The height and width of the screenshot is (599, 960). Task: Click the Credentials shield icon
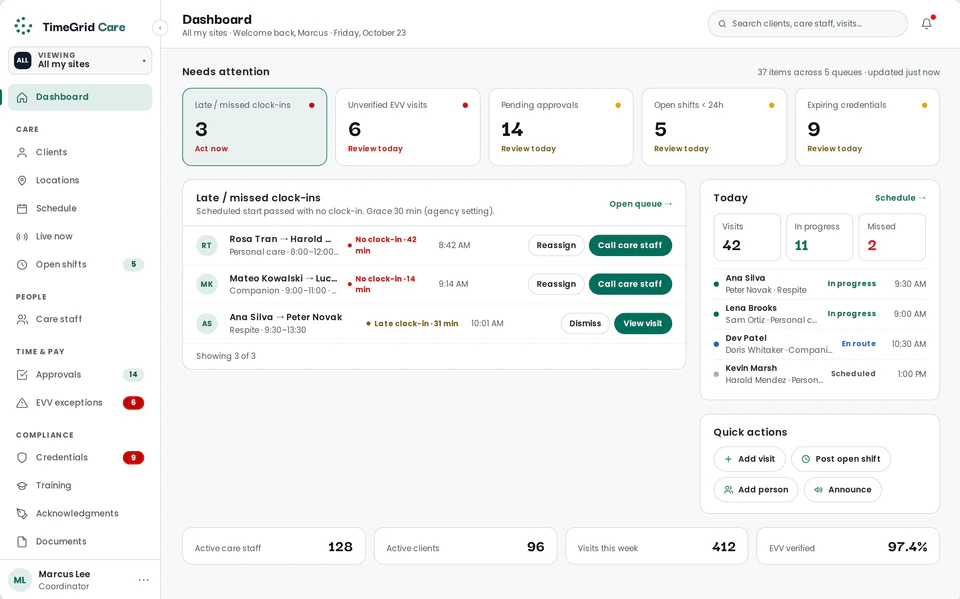click(x=22, y=458)
